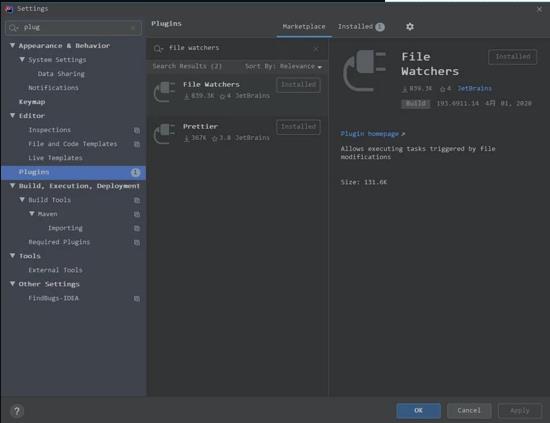Click the project-level icon beside Maven
This screenshot has height=423, width=550.
coord(137,214)
